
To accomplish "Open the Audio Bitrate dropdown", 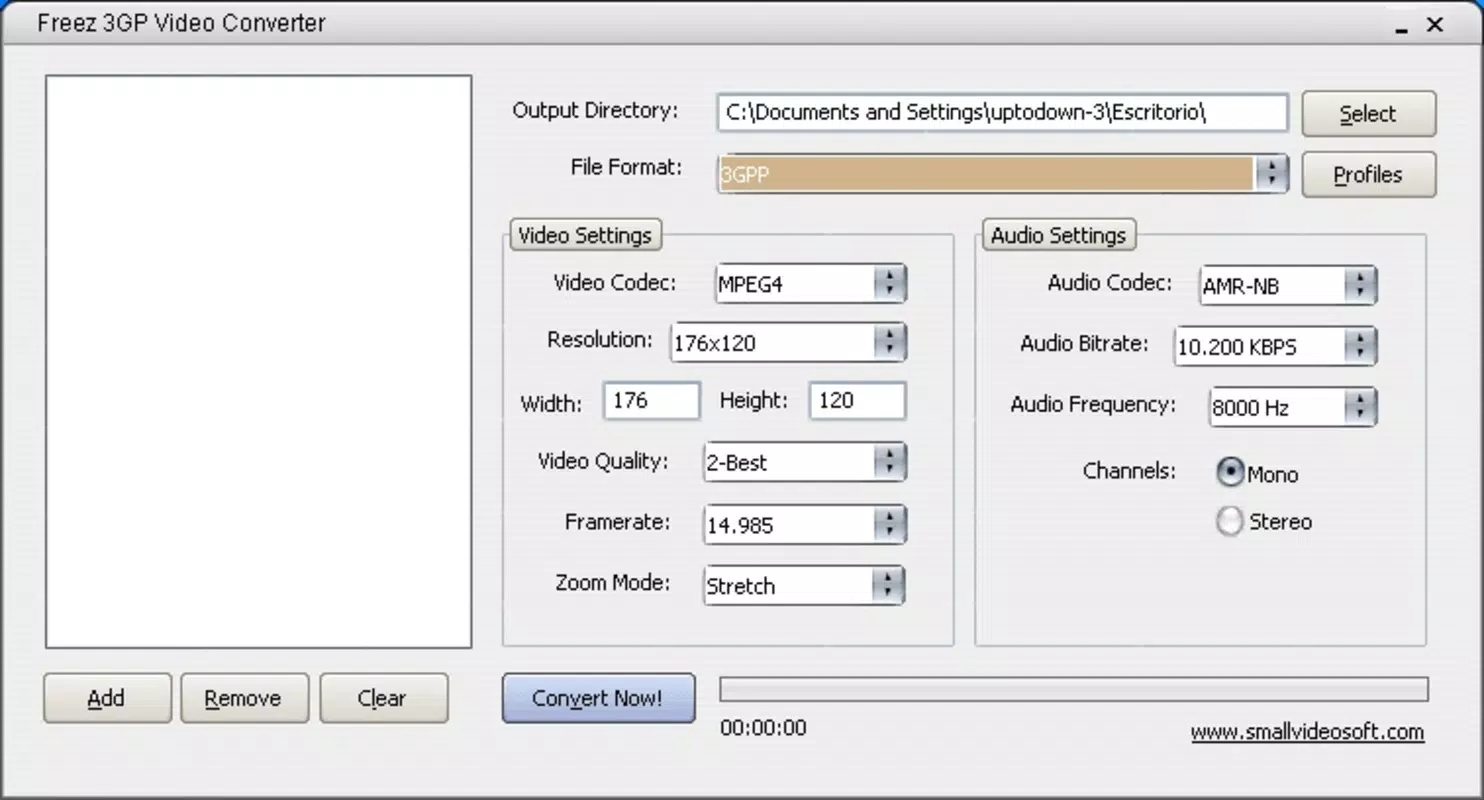I will pyautogui.click(x=1275, y=346).
